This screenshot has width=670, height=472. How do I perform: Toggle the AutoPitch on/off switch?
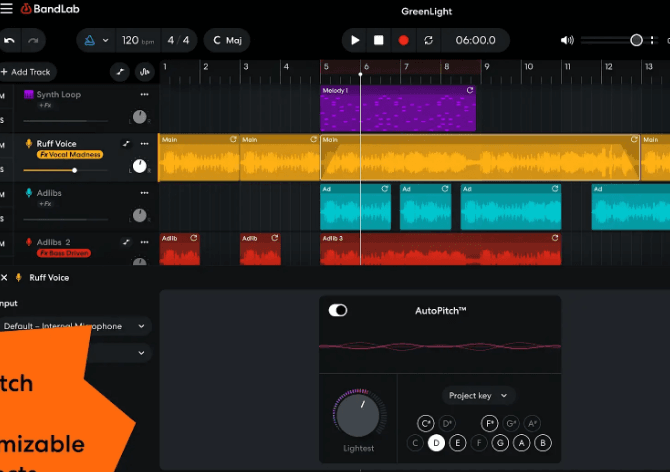click(338, 310)
